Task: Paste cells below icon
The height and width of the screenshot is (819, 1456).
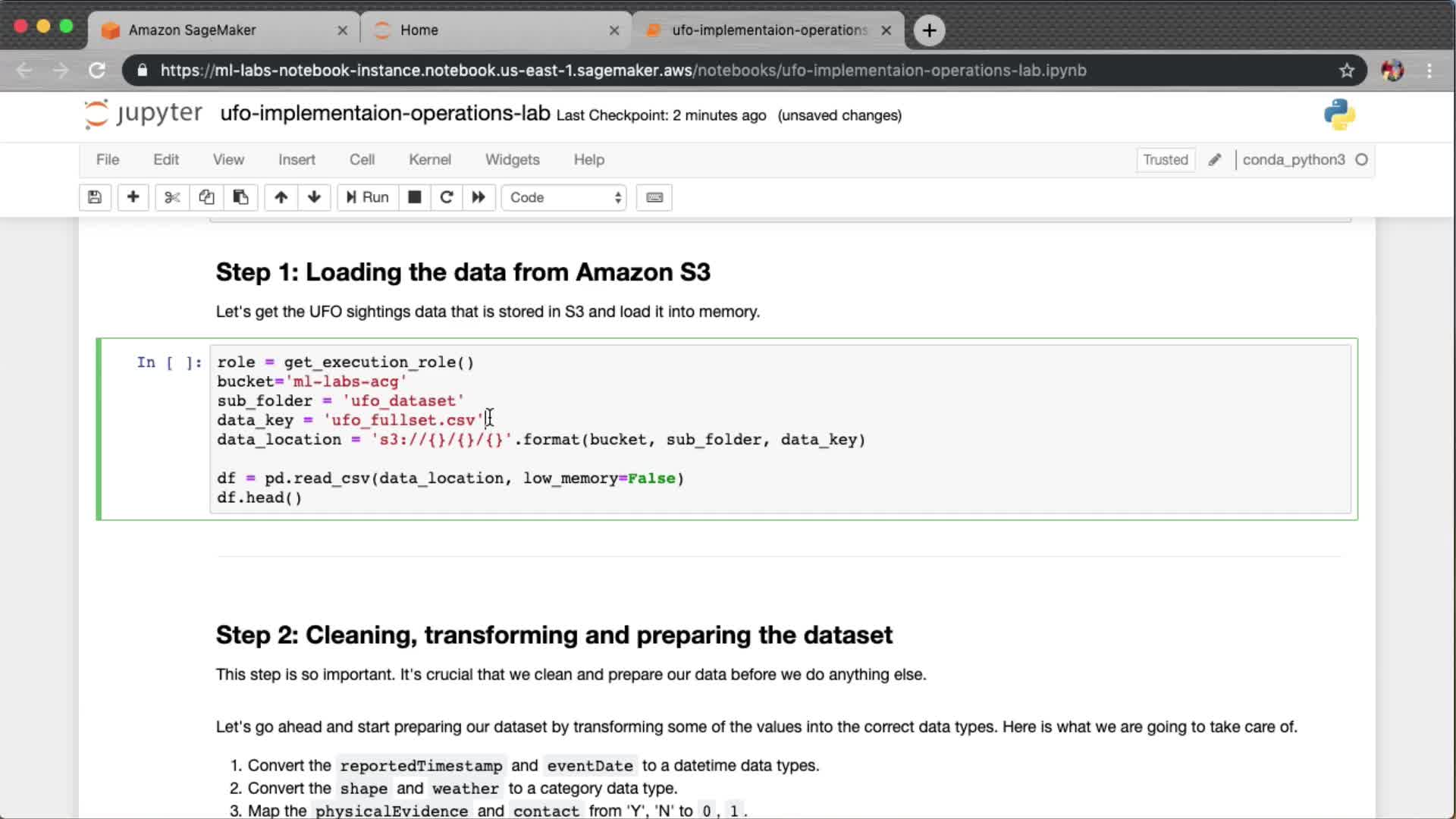Action: pyautogui.click(x=240, y=197)
